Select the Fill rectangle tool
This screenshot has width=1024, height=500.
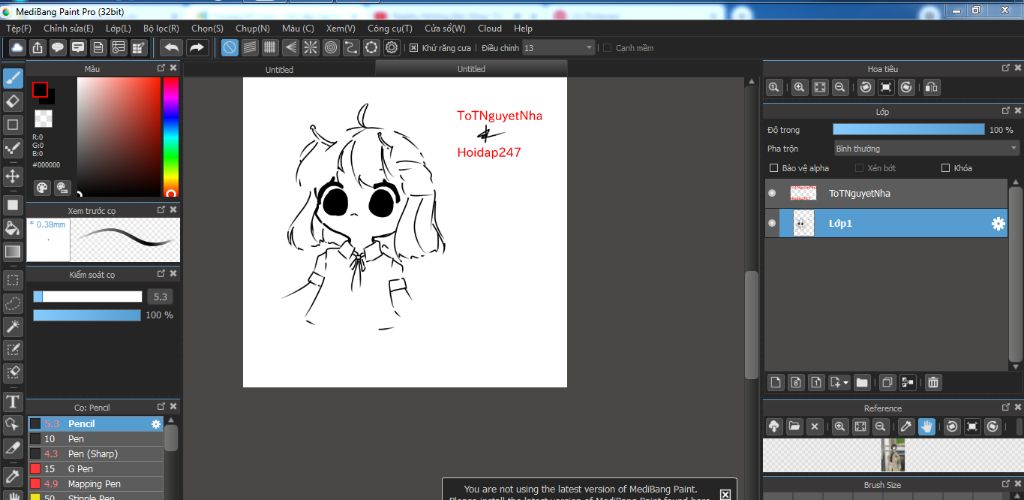pyautogui.click(x=13, y=205)
